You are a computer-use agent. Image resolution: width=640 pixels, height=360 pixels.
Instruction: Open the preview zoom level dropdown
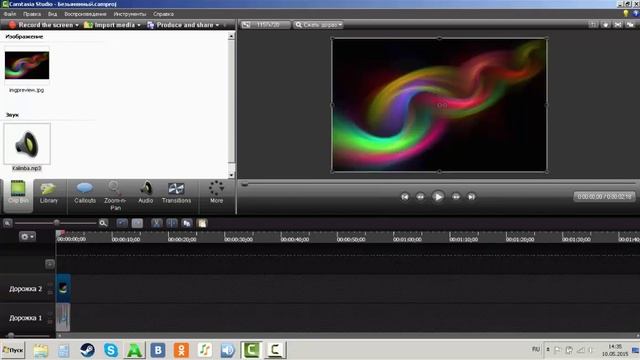pyautogui.click(x=318, y=25)
